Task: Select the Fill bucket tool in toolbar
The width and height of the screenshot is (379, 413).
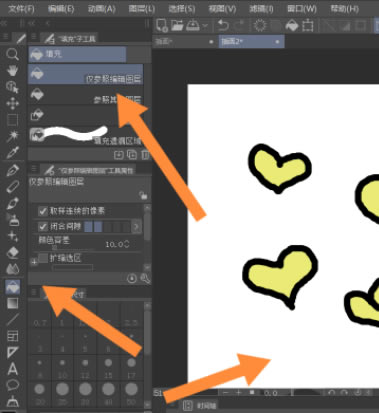Action: 12,287
